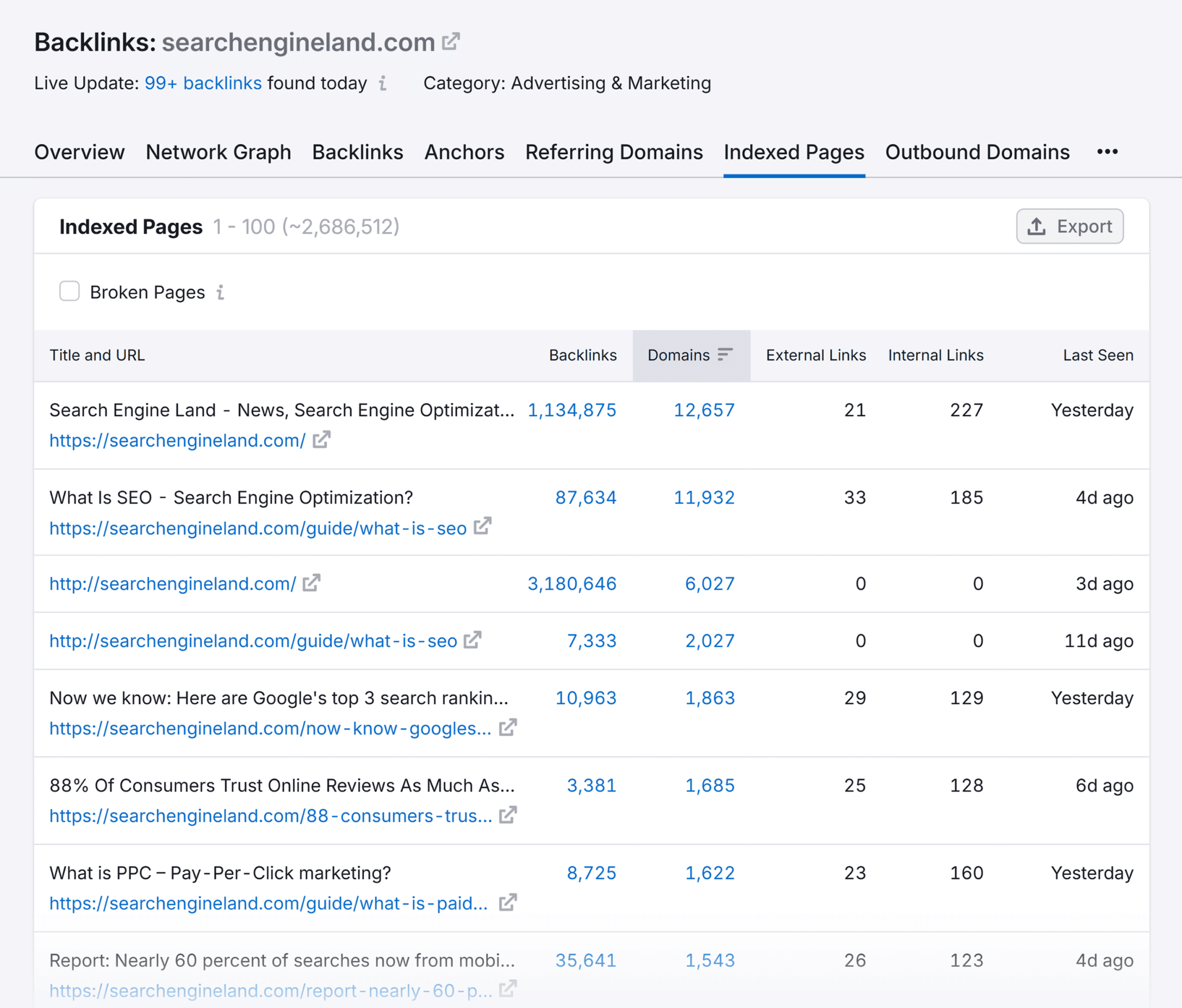Open external icon for report-nearly-60 URL
Screen dimensions: 1182x1008
click(508, 990)
